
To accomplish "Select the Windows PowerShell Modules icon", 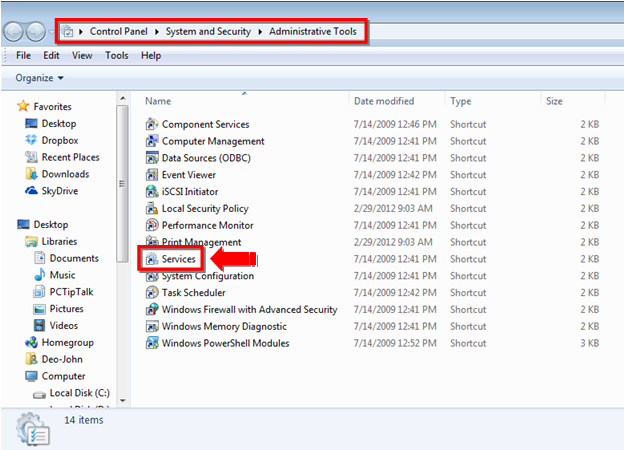I will 152,343.
